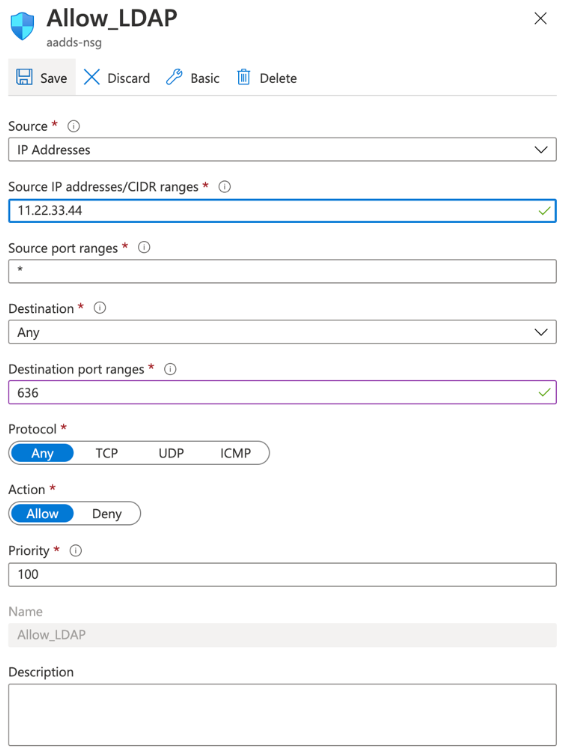Click the info icon next to Source
Screen dimensions: 564x754
[x=74, y=126]
